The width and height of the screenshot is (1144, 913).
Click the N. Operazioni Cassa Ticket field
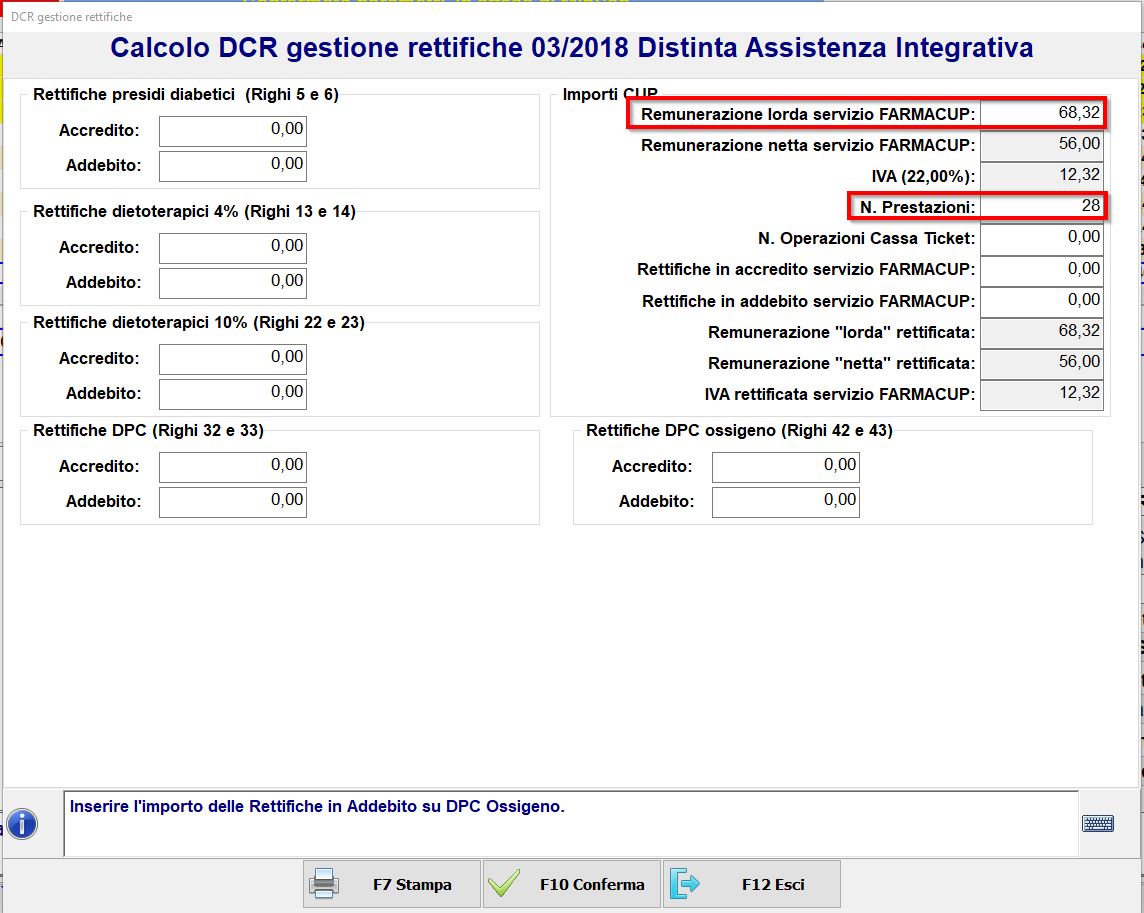point(1041,239)
